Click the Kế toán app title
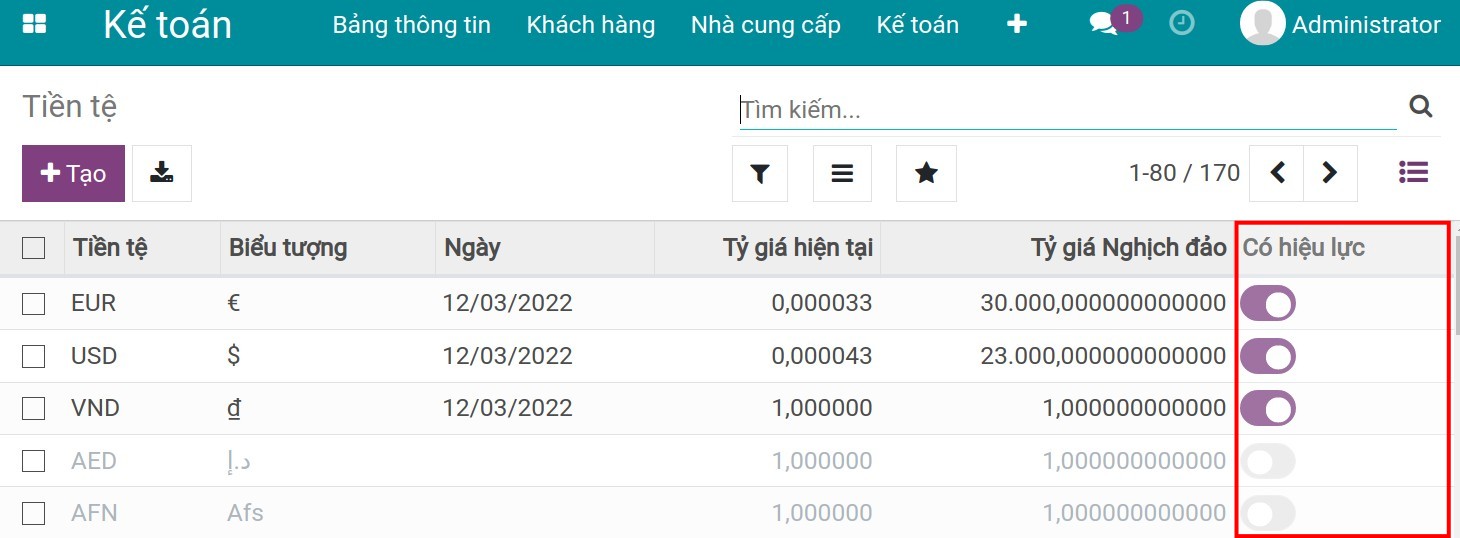 click(167, 25)
